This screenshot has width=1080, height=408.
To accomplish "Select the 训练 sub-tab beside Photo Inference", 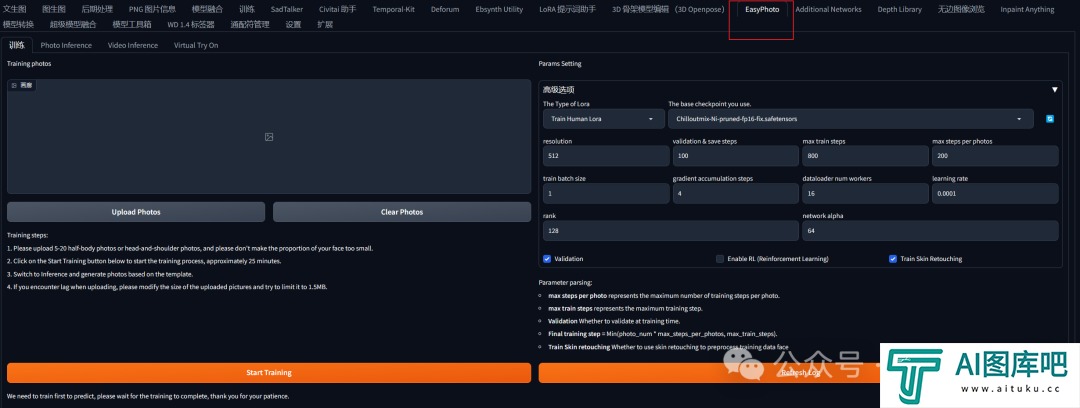I will point(17,45).
